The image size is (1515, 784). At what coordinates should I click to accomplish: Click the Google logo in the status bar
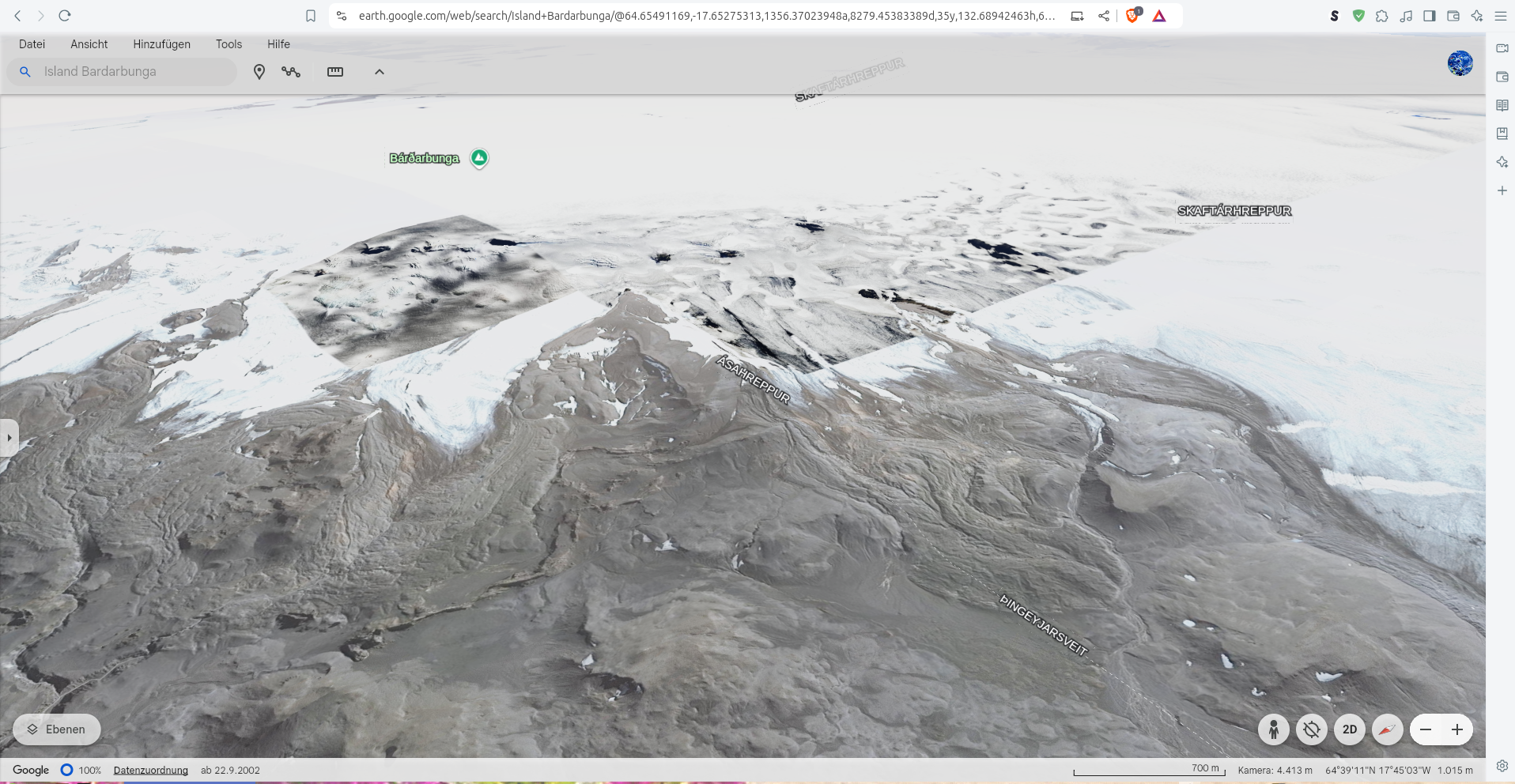[31, 770]
